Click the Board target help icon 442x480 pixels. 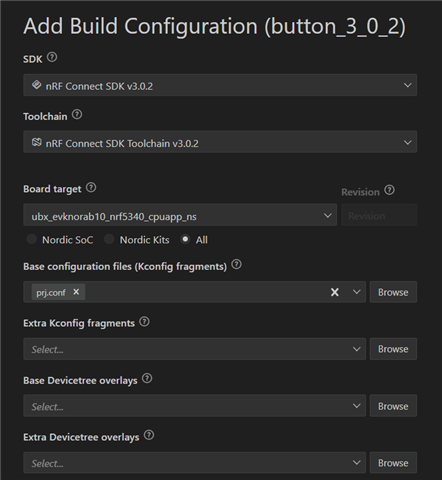pos(91,187)
